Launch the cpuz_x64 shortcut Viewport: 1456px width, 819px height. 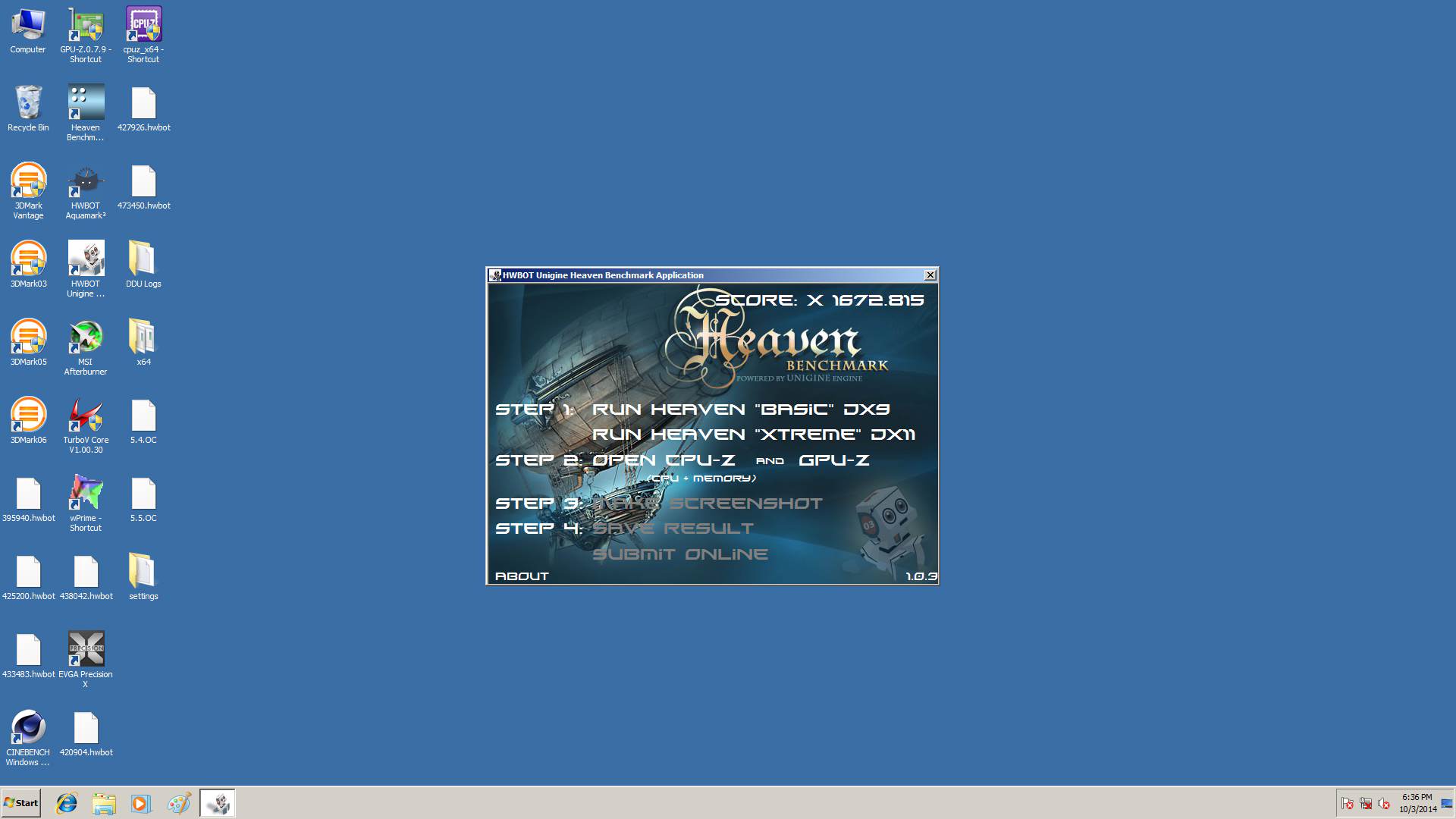(x=143, y=35)
